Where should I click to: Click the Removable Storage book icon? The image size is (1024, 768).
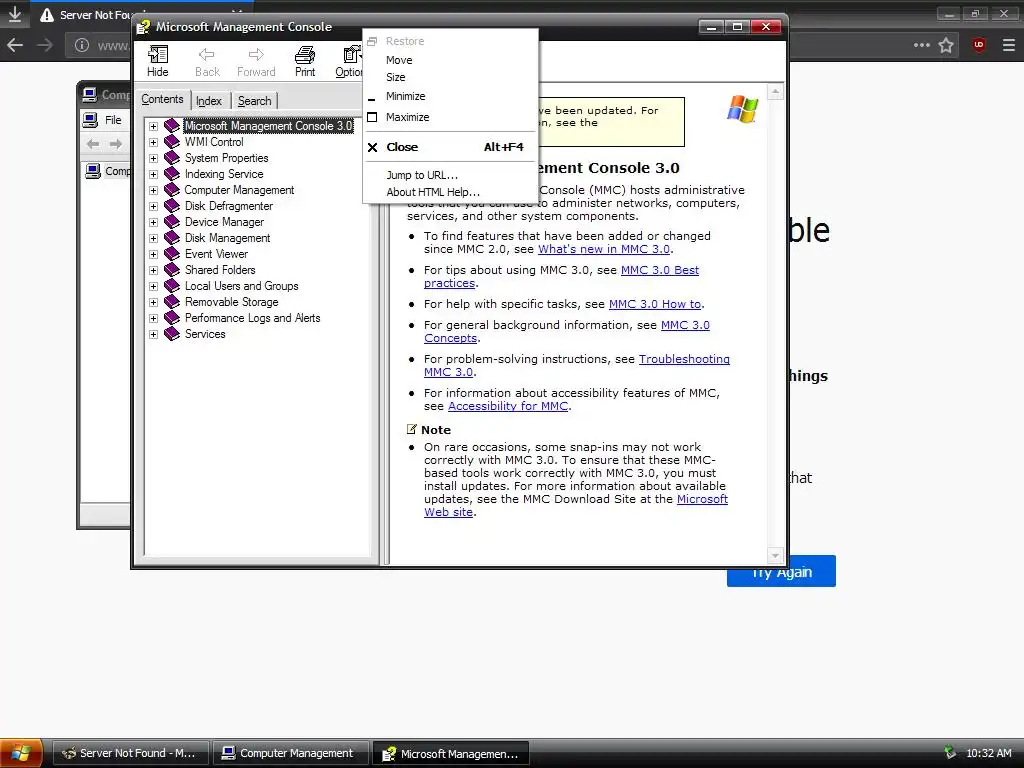(x=172, y=302)
